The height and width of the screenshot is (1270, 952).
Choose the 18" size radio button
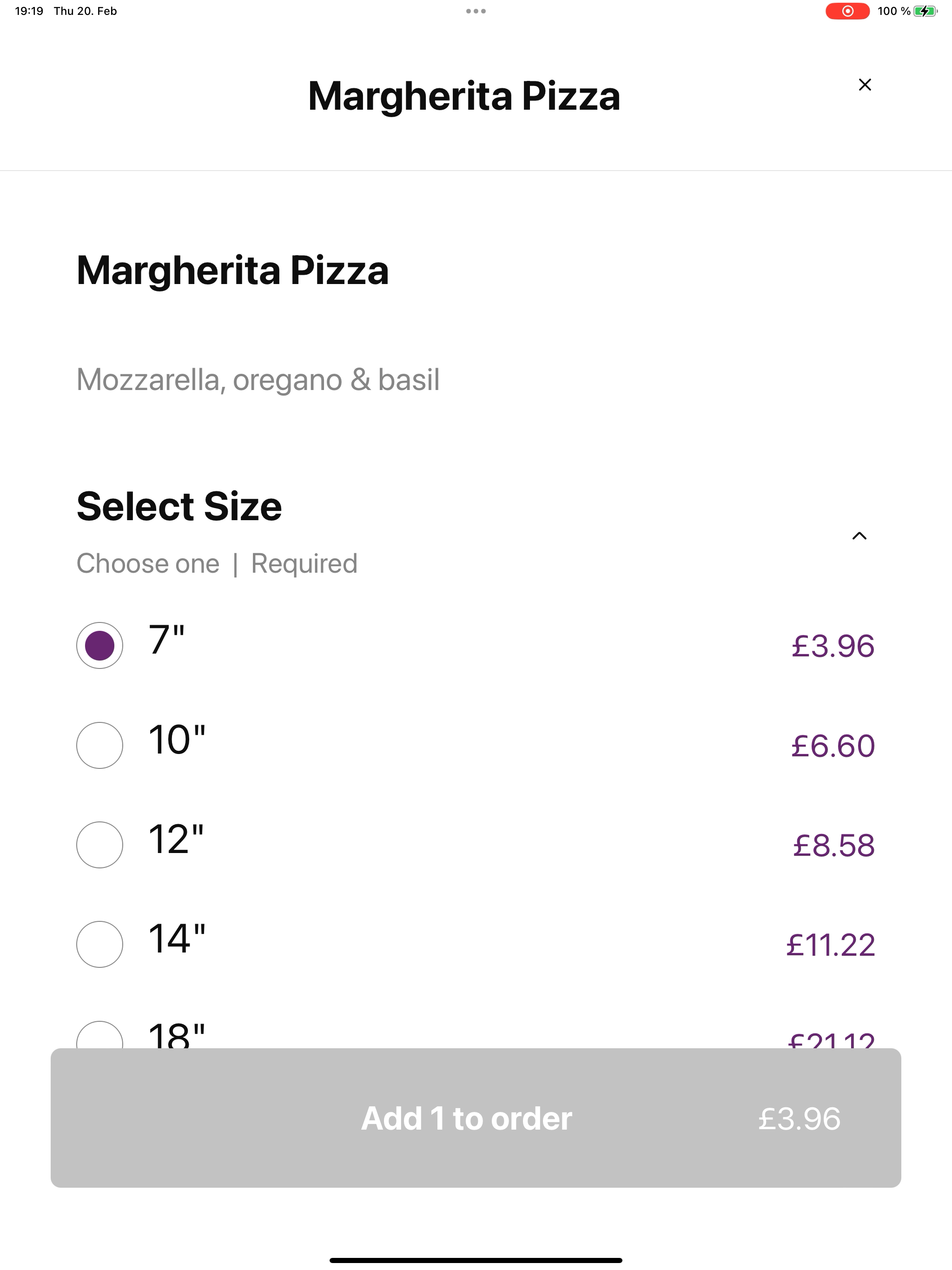(x=99, y=1036)
